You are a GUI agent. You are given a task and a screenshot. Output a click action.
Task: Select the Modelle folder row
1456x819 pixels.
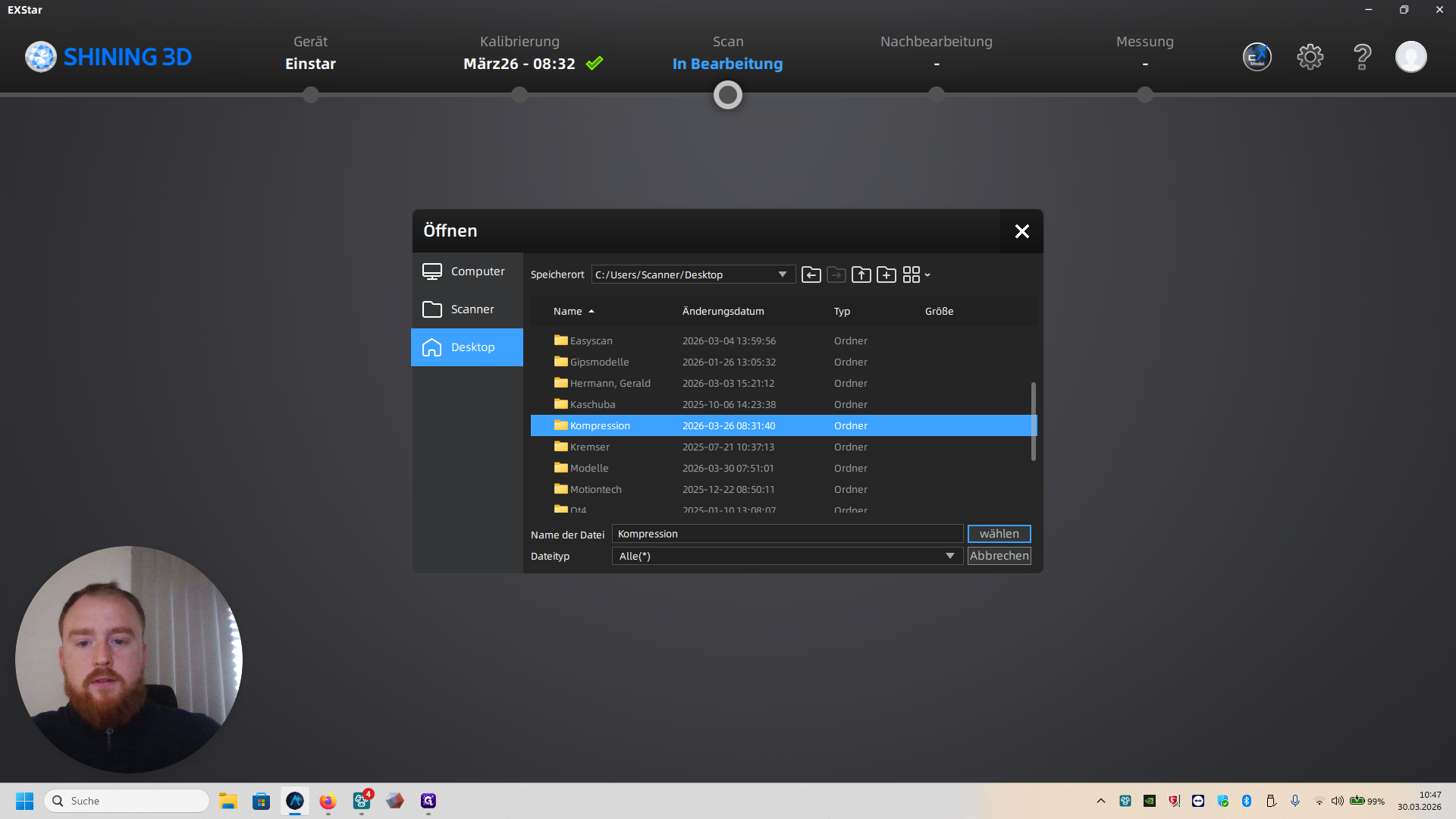[589, 469]
